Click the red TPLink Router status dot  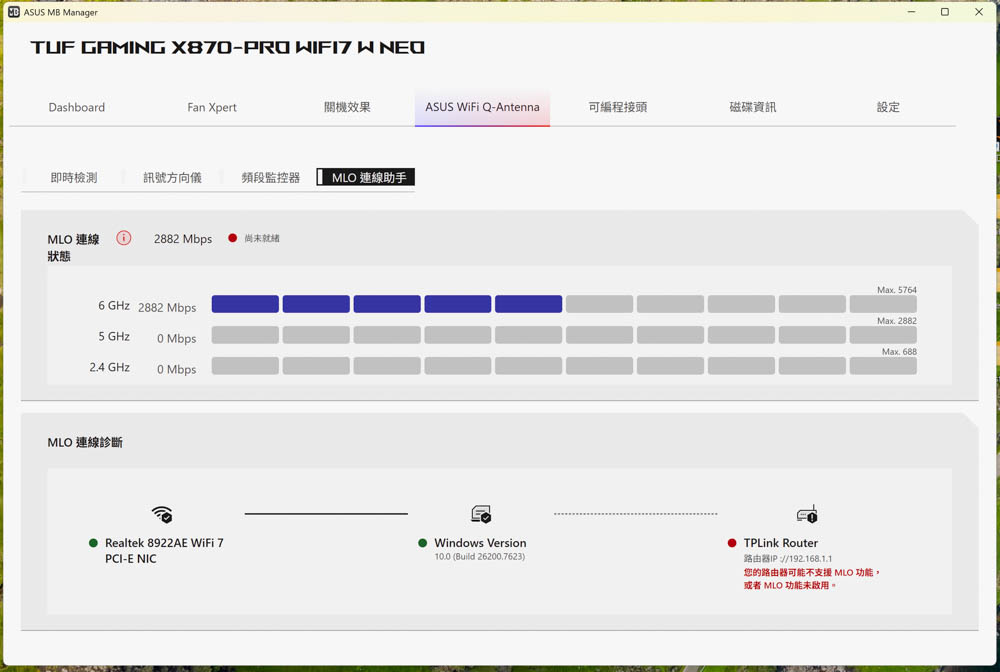click(x=732, y=543)
